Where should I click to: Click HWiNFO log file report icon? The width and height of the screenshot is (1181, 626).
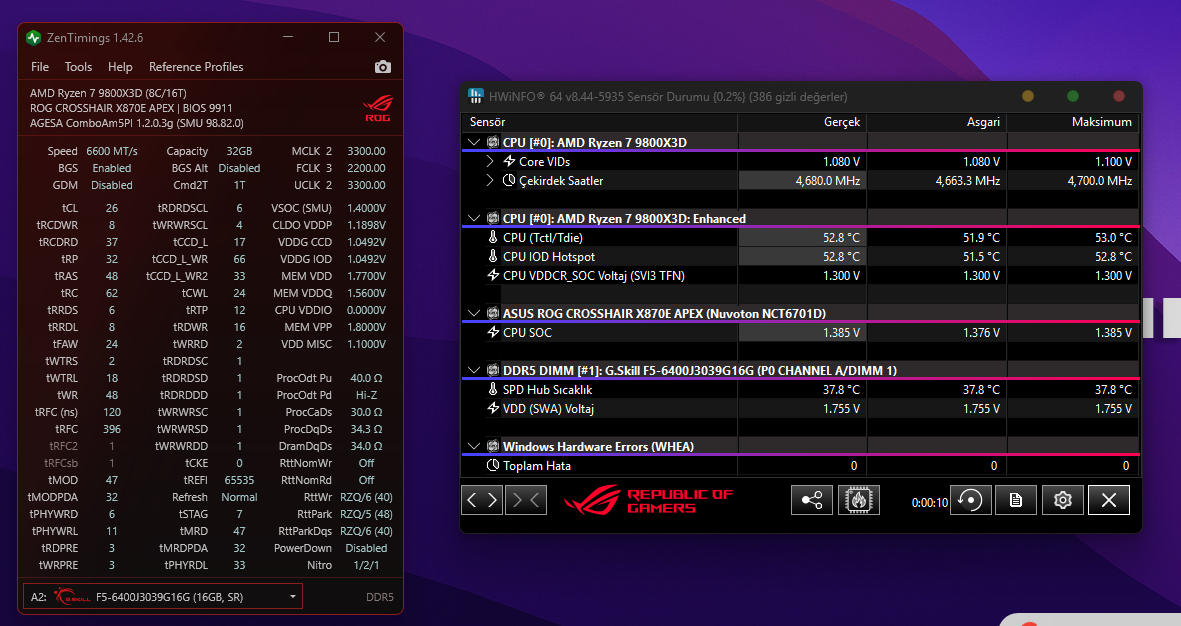[x=1015, y=499]
